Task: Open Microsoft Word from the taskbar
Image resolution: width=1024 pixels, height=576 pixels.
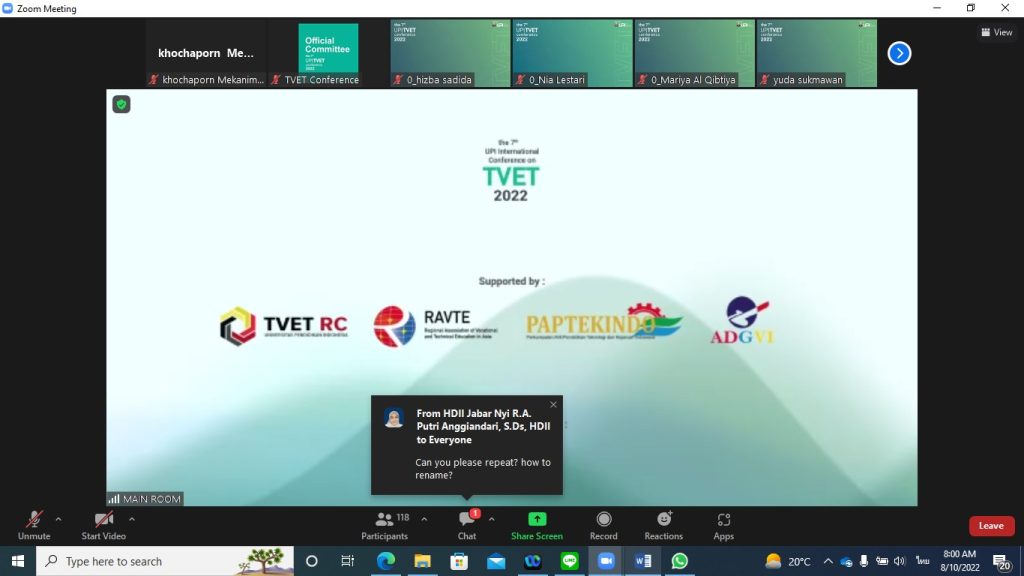Action: (643, 561)
